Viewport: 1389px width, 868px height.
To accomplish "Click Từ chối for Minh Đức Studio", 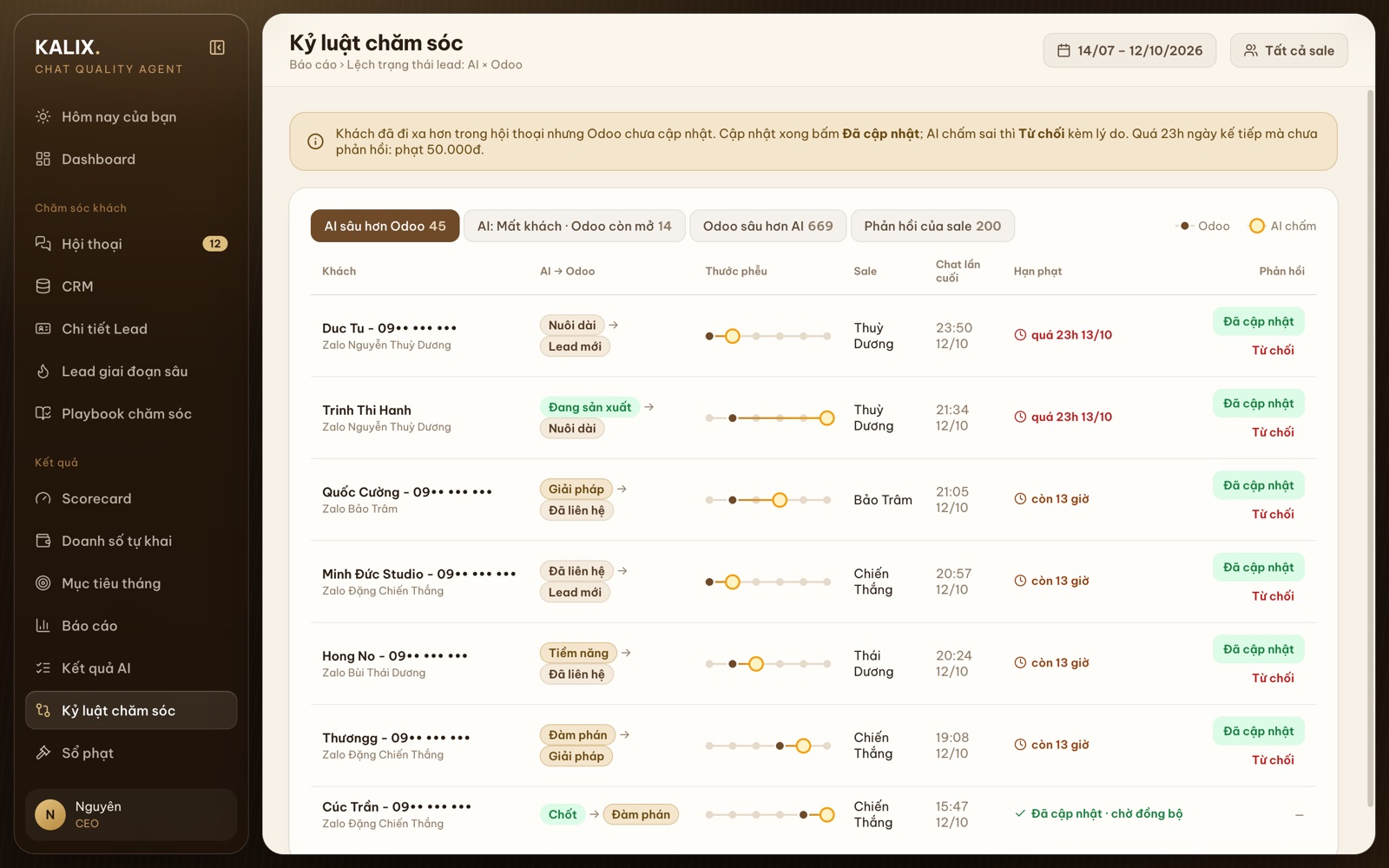I will click(x=1273, y=596).
